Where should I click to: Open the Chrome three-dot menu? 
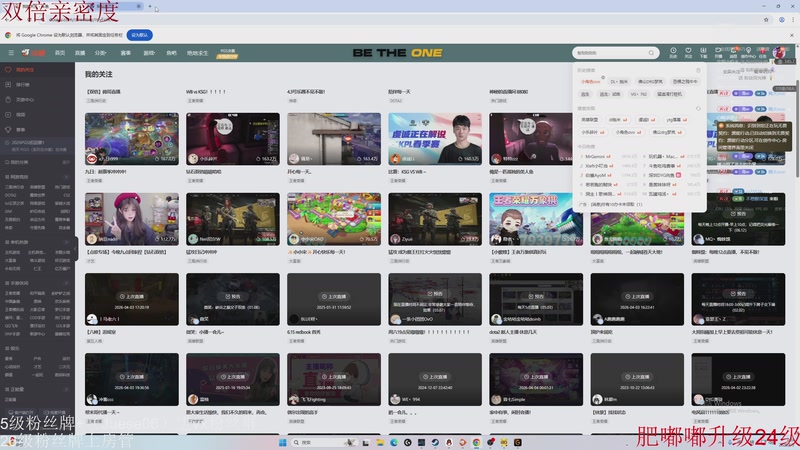point(793,19)
